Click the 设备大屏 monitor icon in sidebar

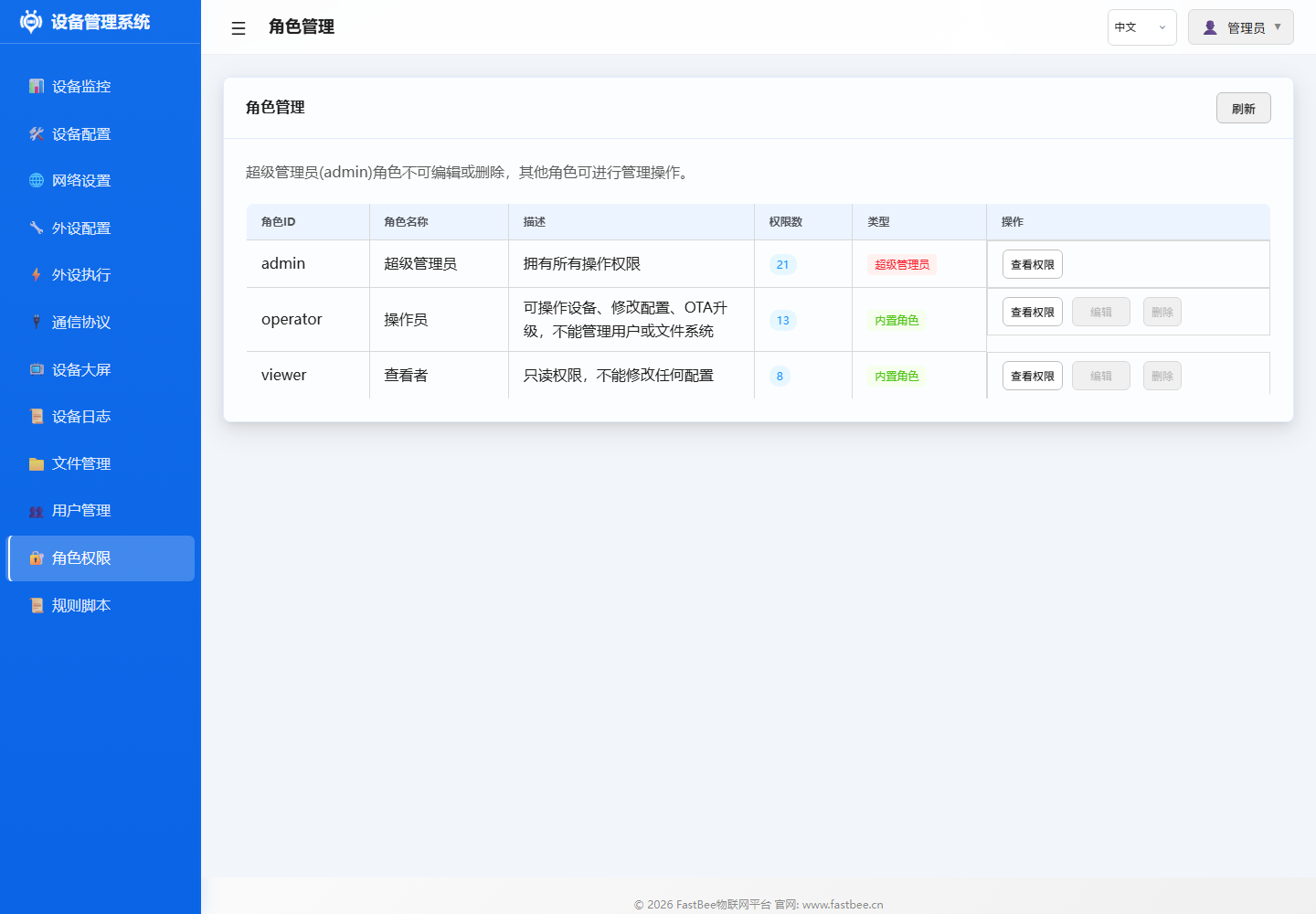[x=37, y=369]
